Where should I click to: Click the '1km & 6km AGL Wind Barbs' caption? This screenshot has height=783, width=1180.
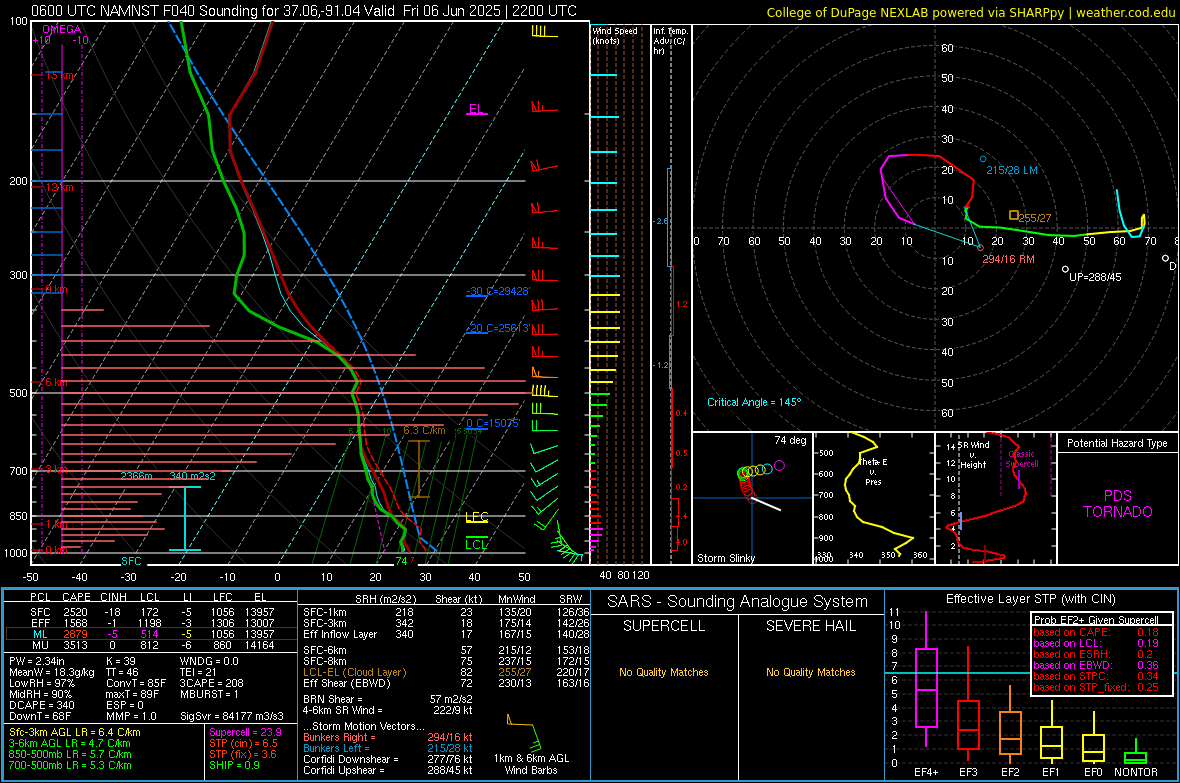click(531, 764)
